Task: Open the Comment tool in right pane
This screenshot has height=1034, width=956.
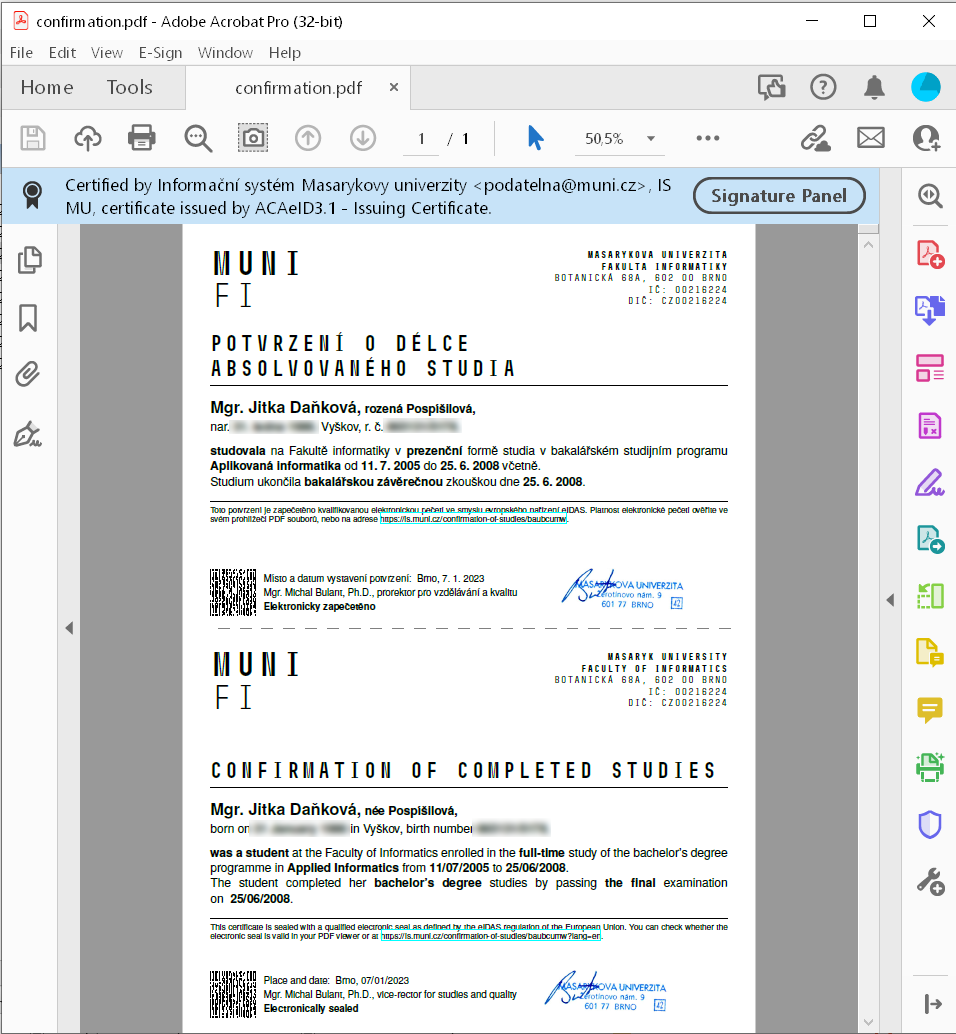Action: (x=930, y=711)
